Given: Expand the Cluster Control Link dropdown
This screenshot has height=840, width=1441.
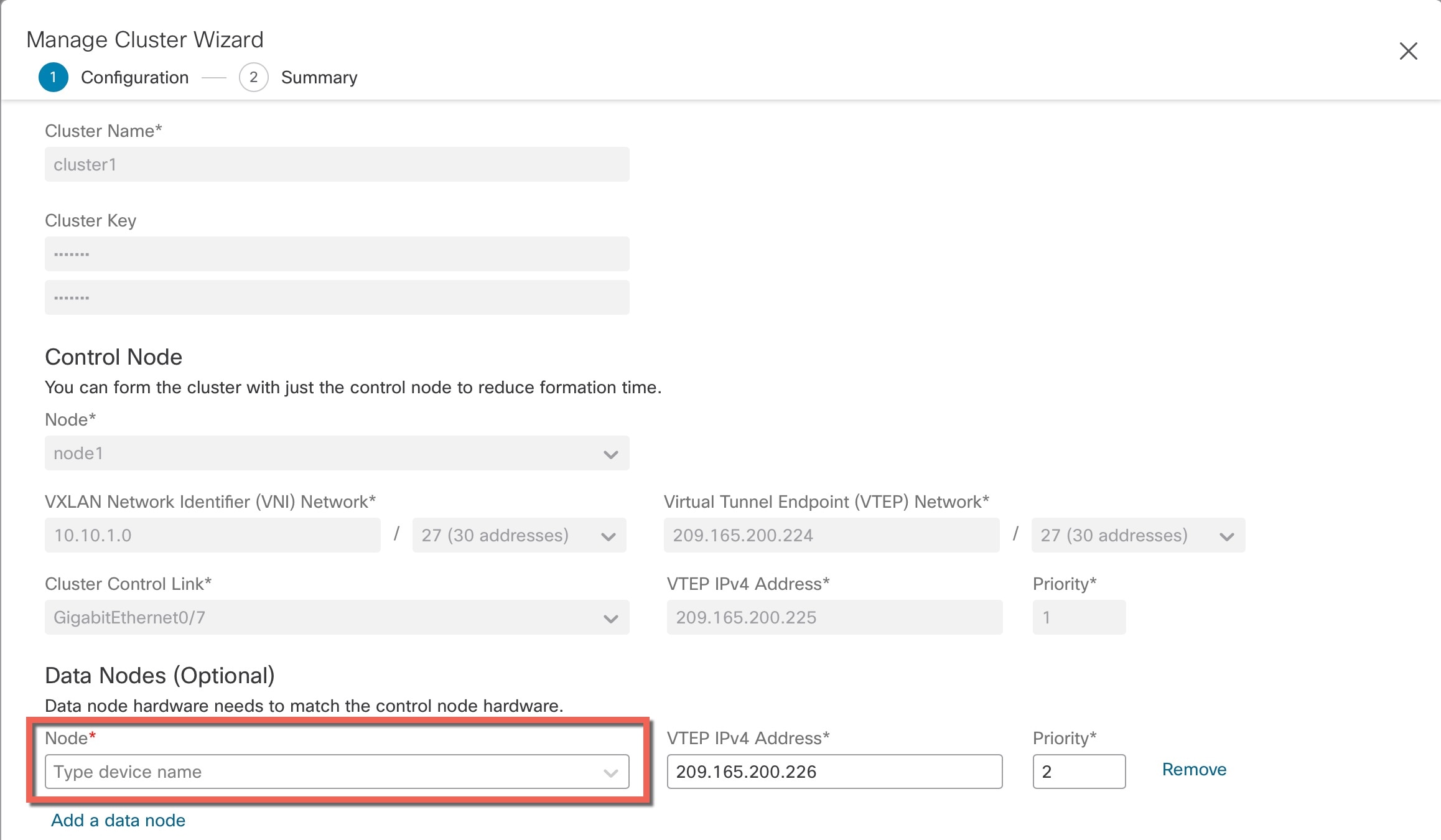Looking at the screenshot, I should (x=612, y=617).
